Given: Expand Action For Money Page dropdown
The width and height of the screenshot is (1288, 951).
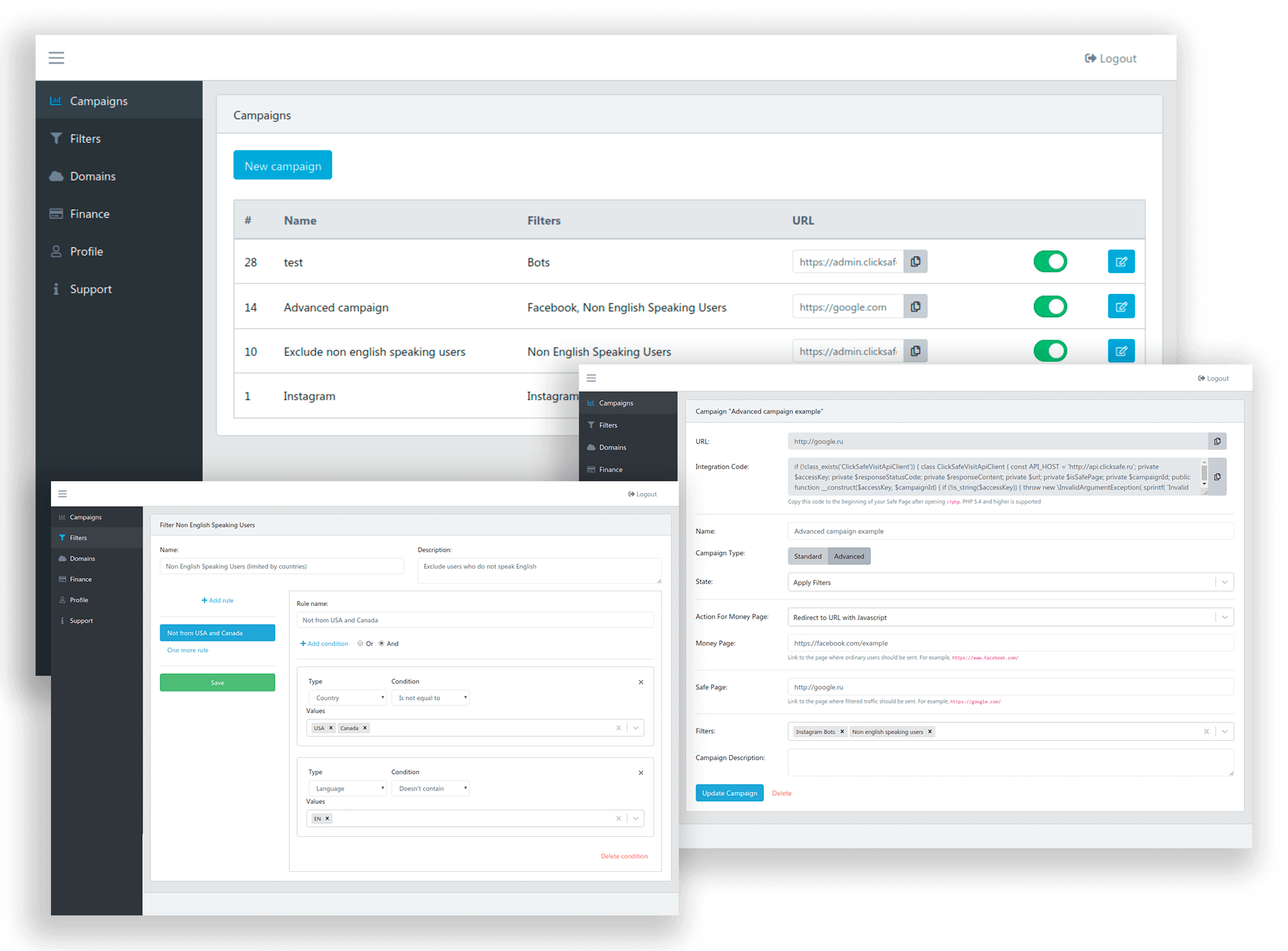Looking at the screenshot, I should [1225, 617].
